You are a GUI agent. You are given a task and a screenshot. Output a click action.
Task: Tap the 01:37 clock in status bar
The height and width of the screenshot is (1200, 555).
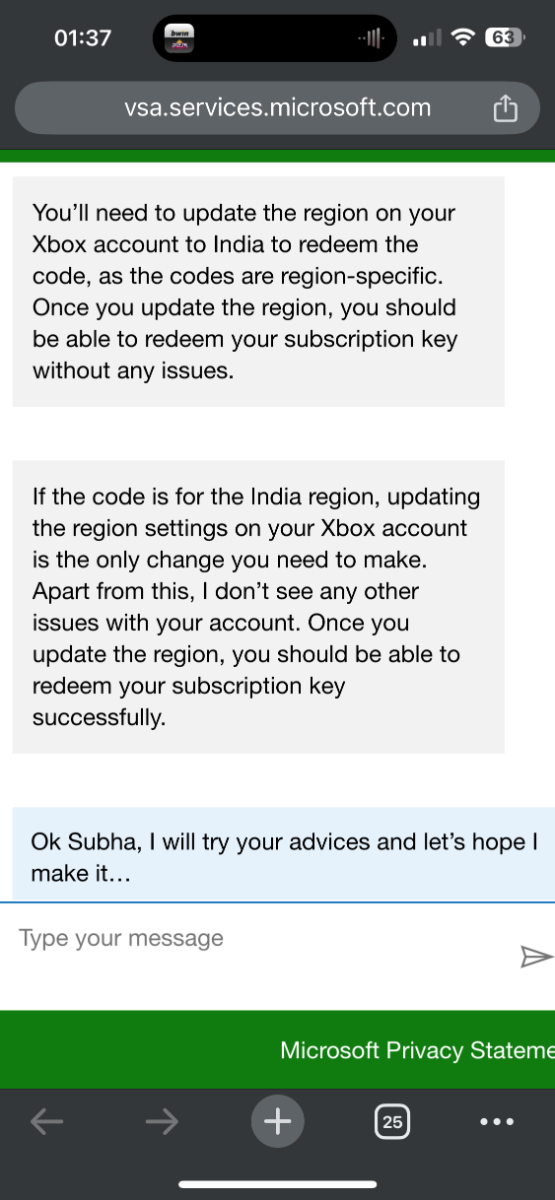[x=83, y=38]
